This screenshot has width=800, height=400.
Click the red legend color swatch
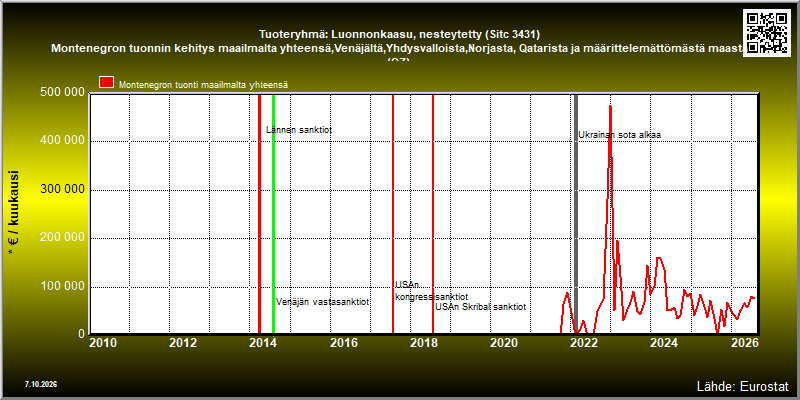coord(107,83)
